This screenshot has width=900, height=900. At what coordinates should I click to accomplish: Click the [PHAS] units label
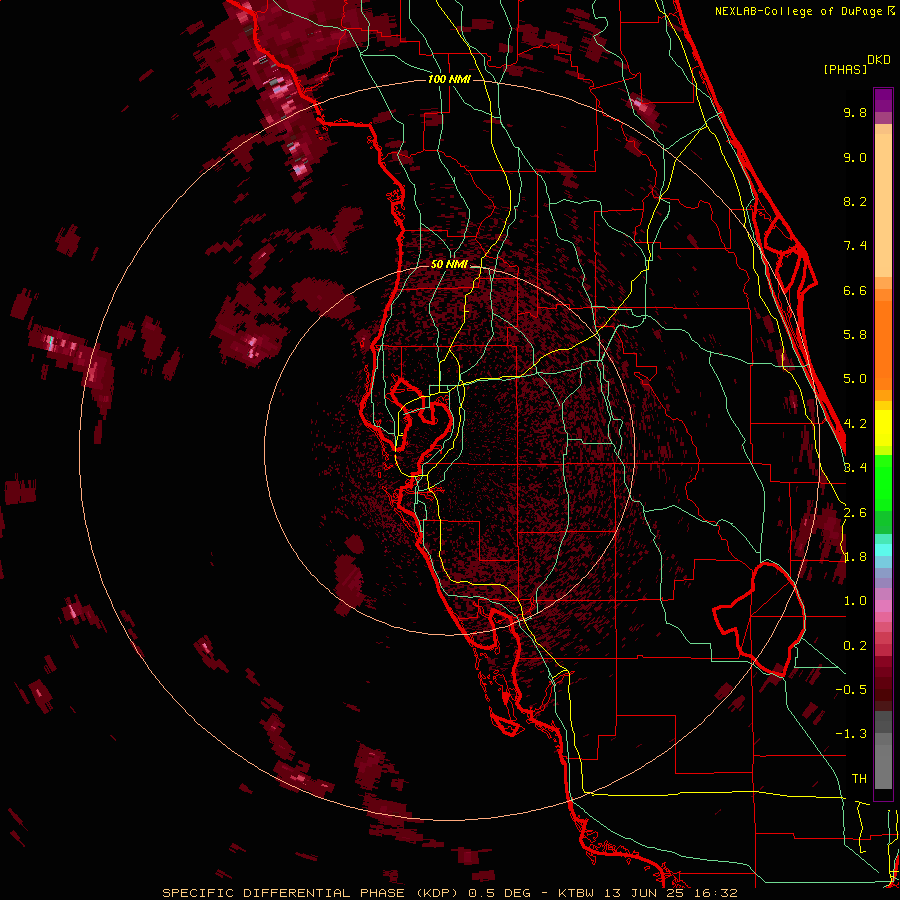(845, 69)
